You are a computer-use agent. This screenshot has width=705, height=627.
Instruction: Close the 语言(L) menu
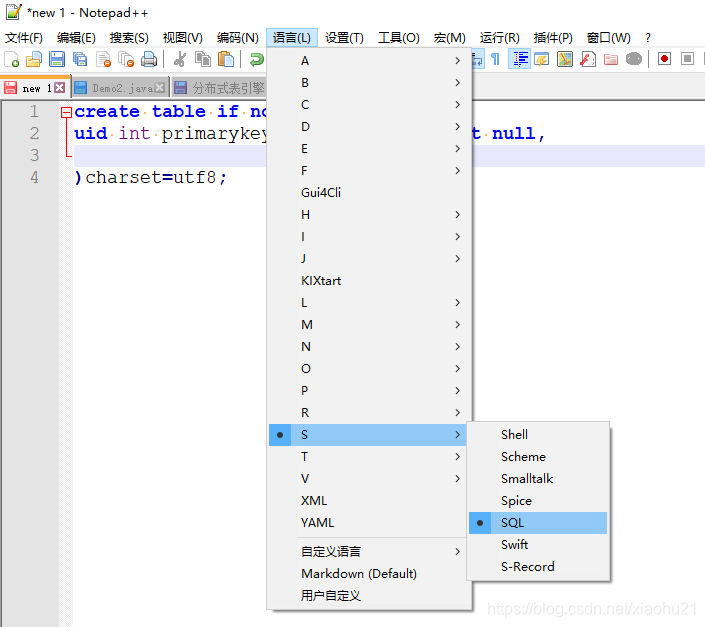292,38
